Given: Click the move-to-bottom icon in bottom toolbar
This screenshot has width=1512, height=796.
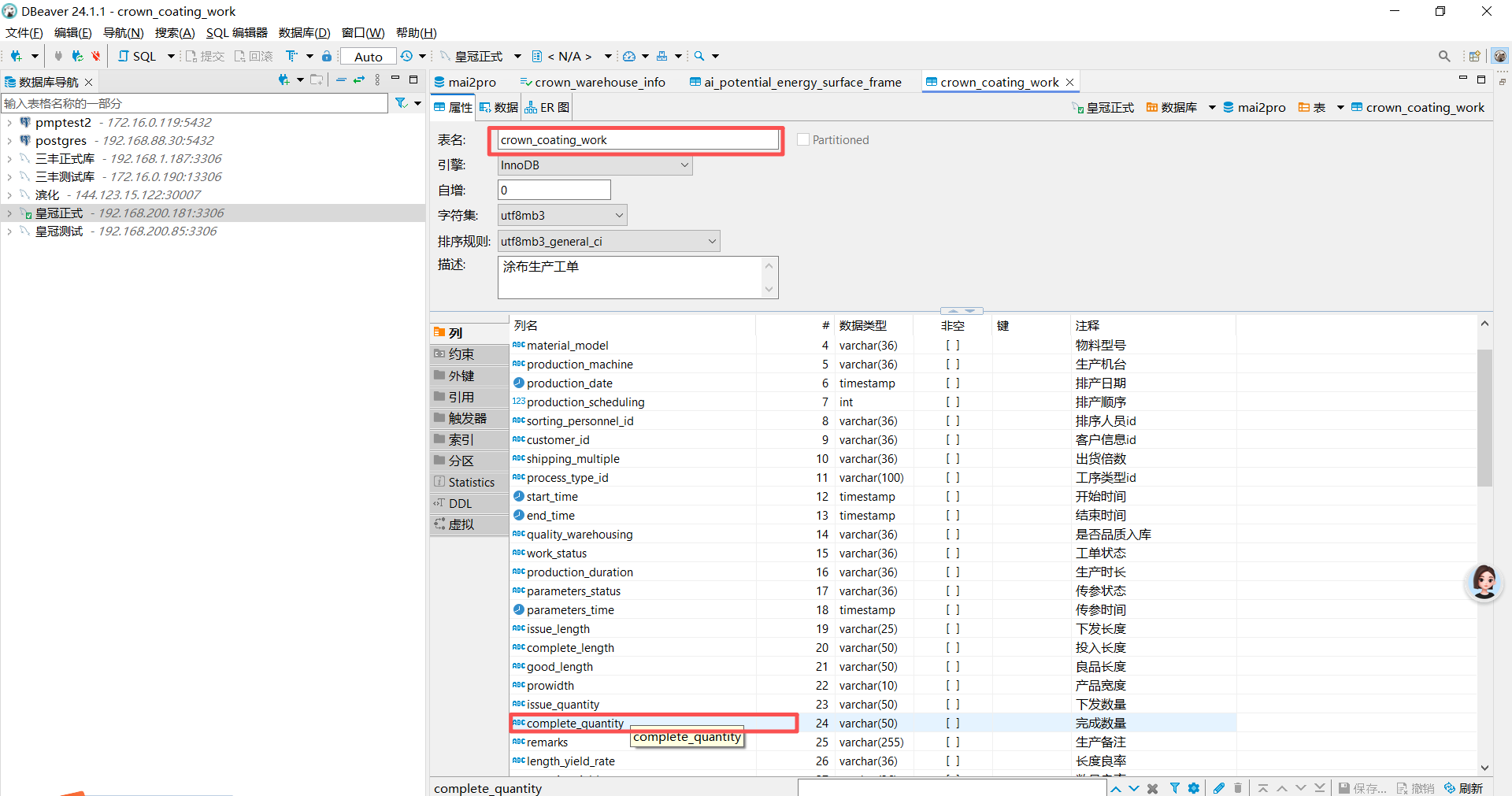Looking at the screenshot, I should click(x=1320, y=788).
